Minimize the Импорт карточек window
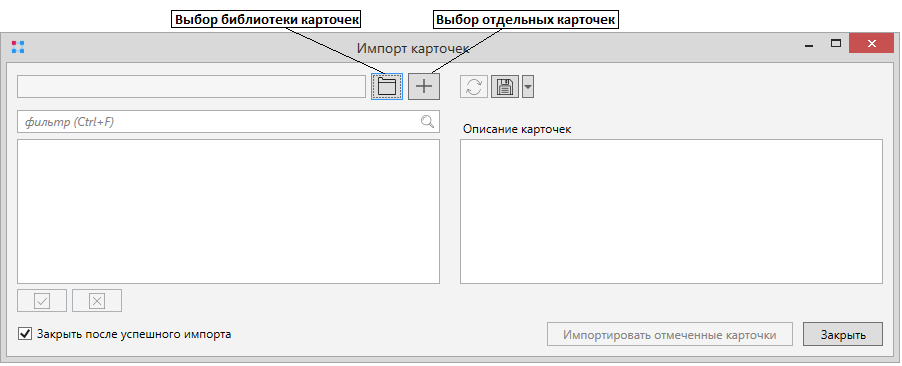The width and height of the screenshot is (902, 366). click(x=809, y=46)
